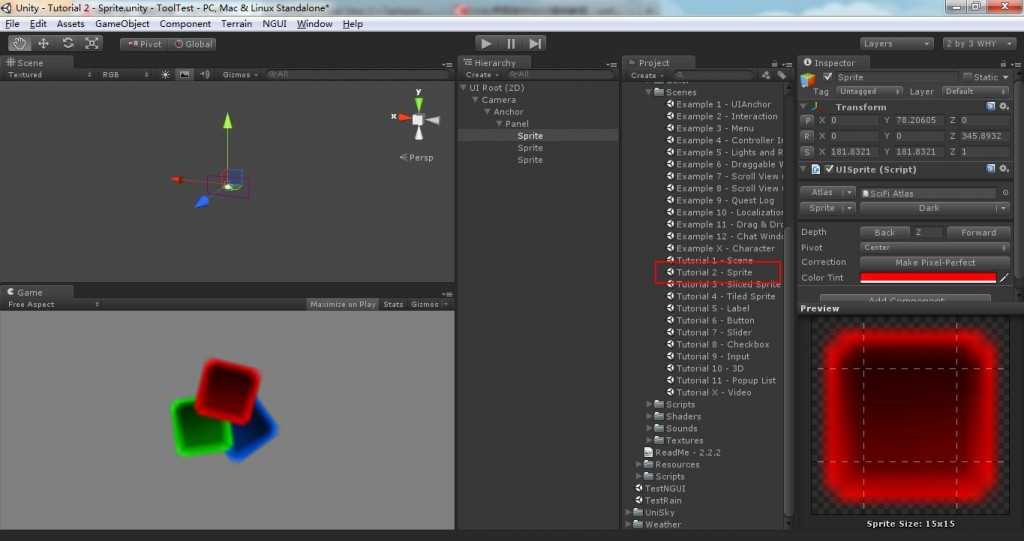This screenshot has width=1024, height=541.
Task: Toggle scene audio speaker icon
Action: [x=205, y=74]
